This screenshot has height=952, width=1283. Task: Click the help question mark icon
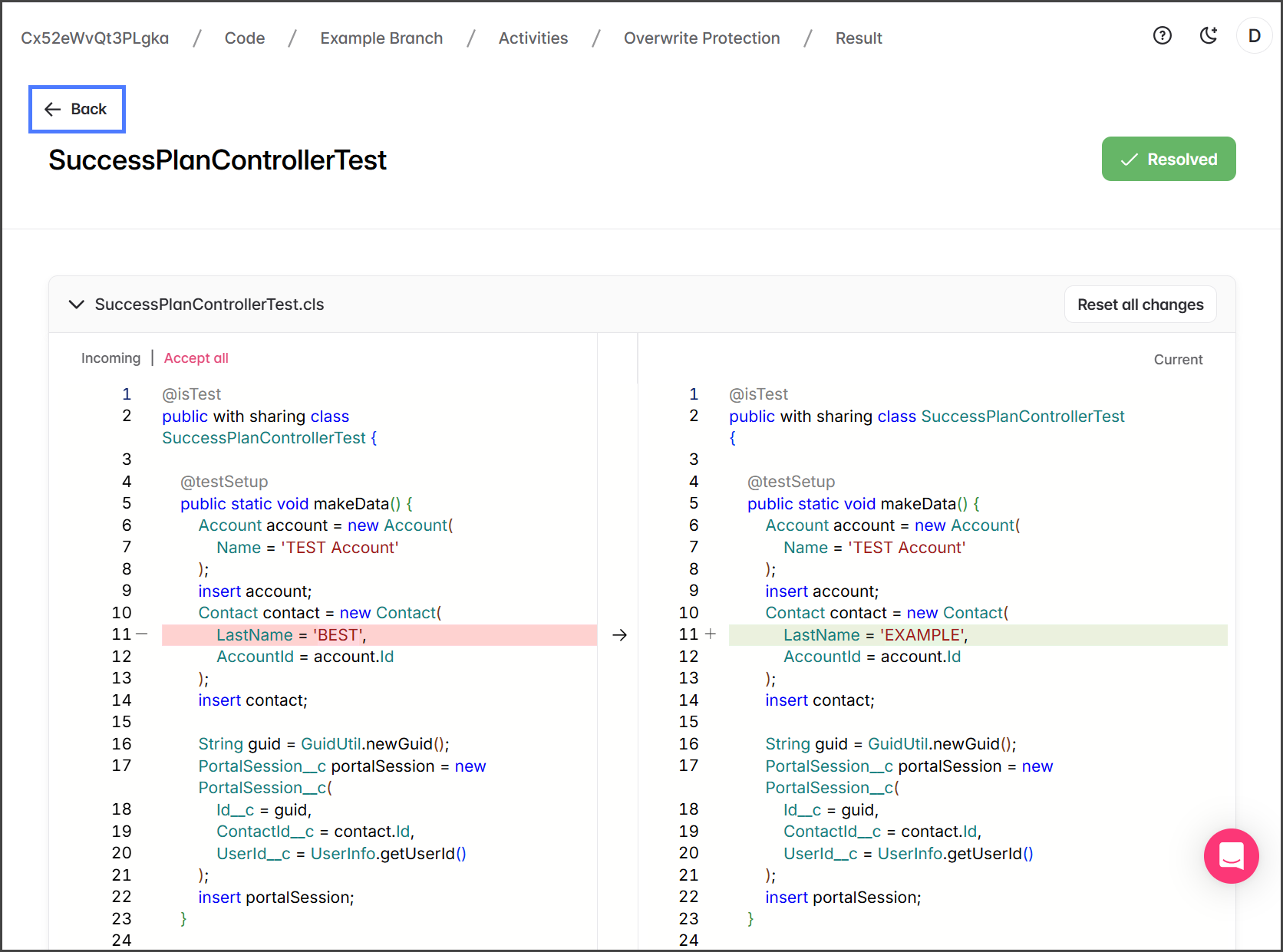(1162, 36)
